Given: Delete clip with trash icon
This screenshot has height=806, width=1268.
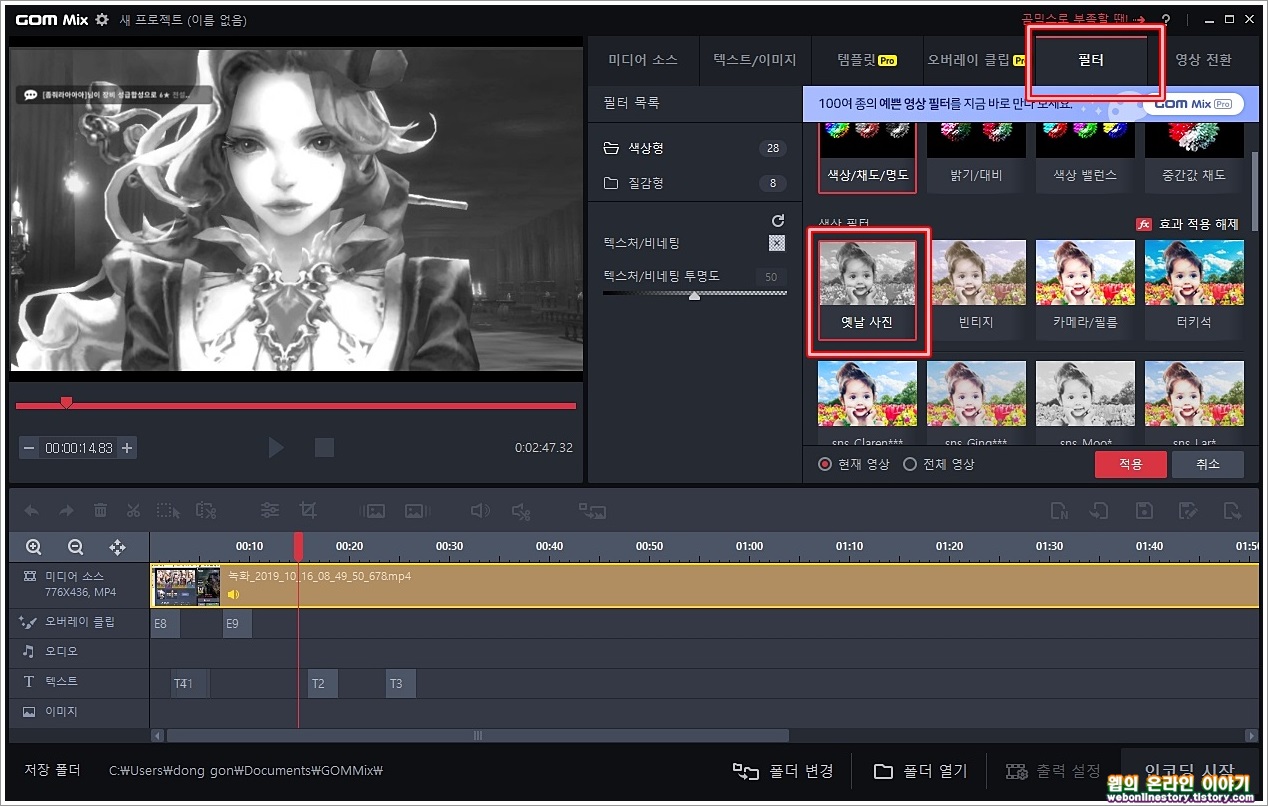Looking at the screenshot, I should (100, 511).
